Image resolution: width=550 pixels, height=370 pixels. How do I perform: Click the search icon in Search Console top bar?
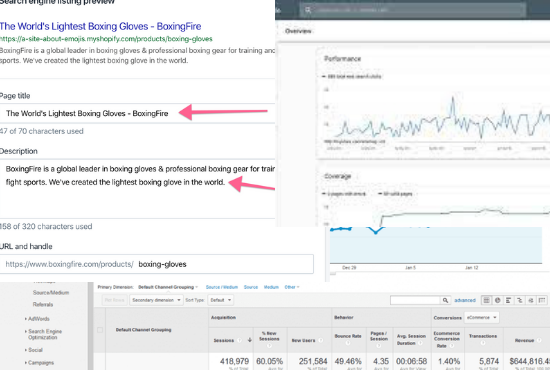[308, 10]
